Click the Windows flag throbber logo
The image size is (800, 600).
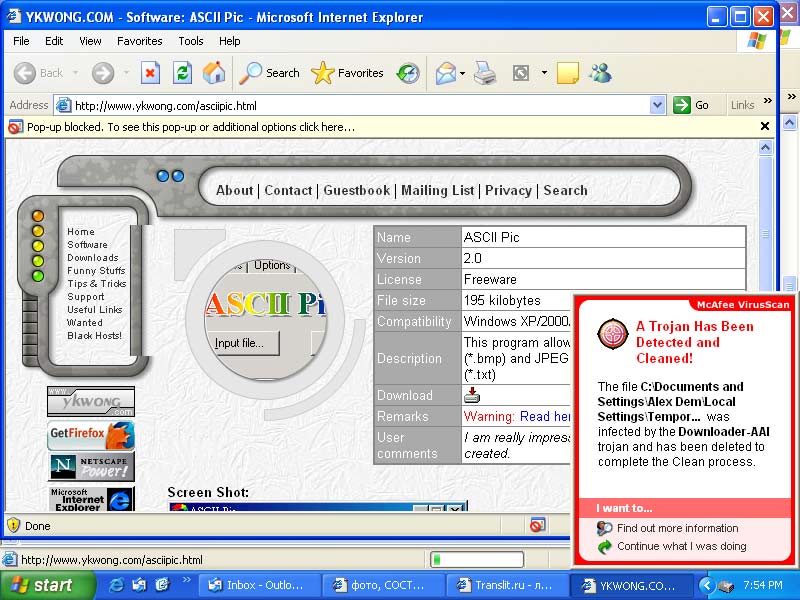757,41
